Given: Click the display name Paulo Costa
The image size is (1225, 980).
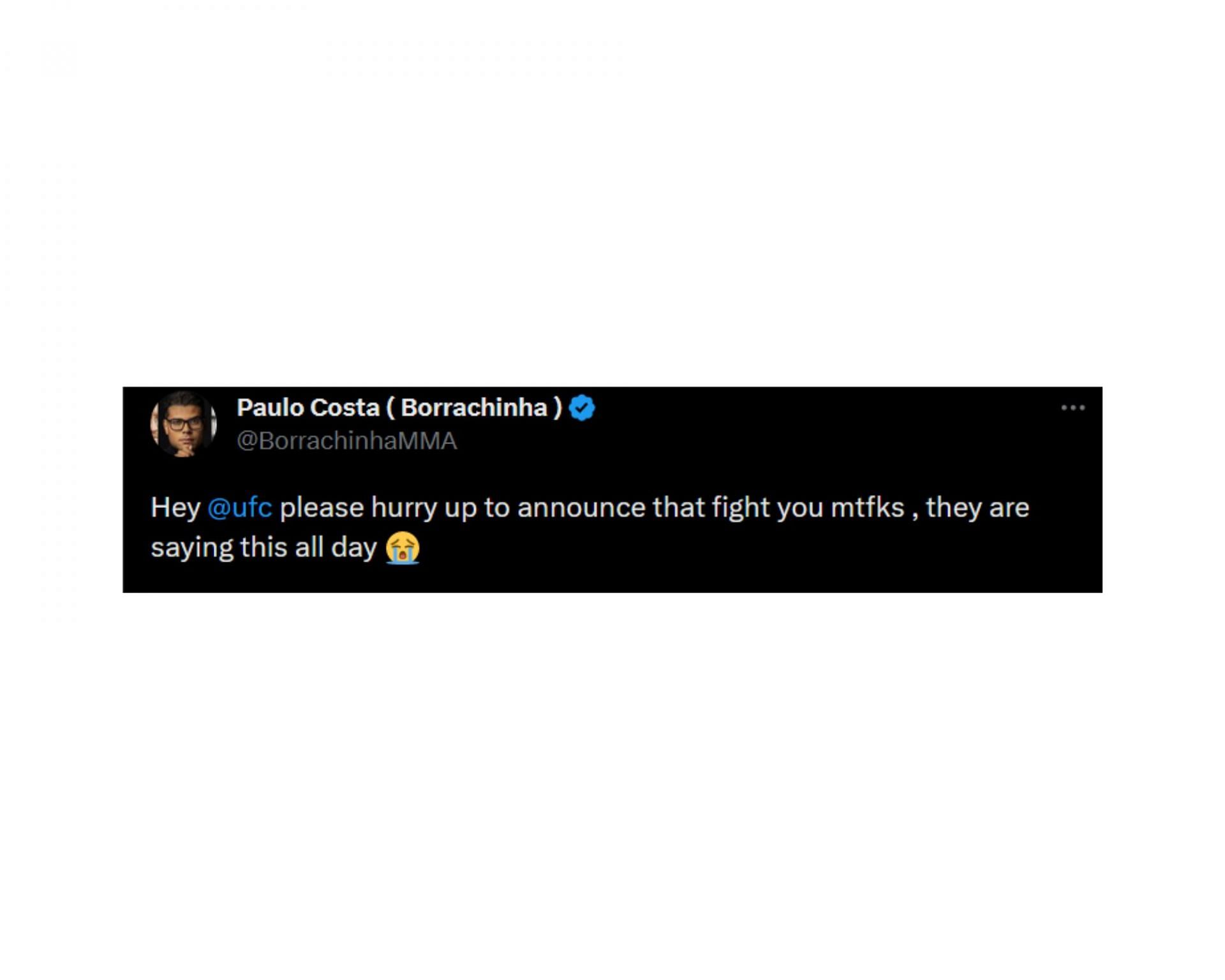Looking at the screenshot, I should click(x=308, y=408).
